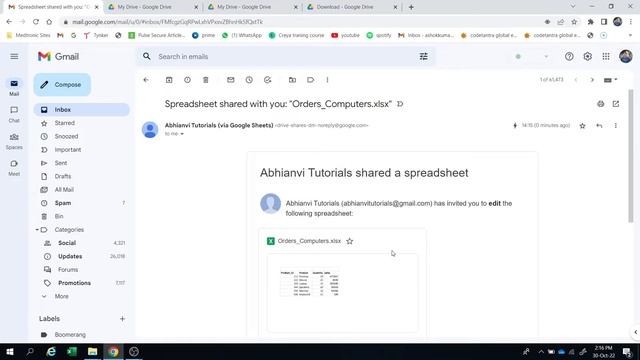Open input tools dropdown
This screenshot has width=640, height=360.
611,80
